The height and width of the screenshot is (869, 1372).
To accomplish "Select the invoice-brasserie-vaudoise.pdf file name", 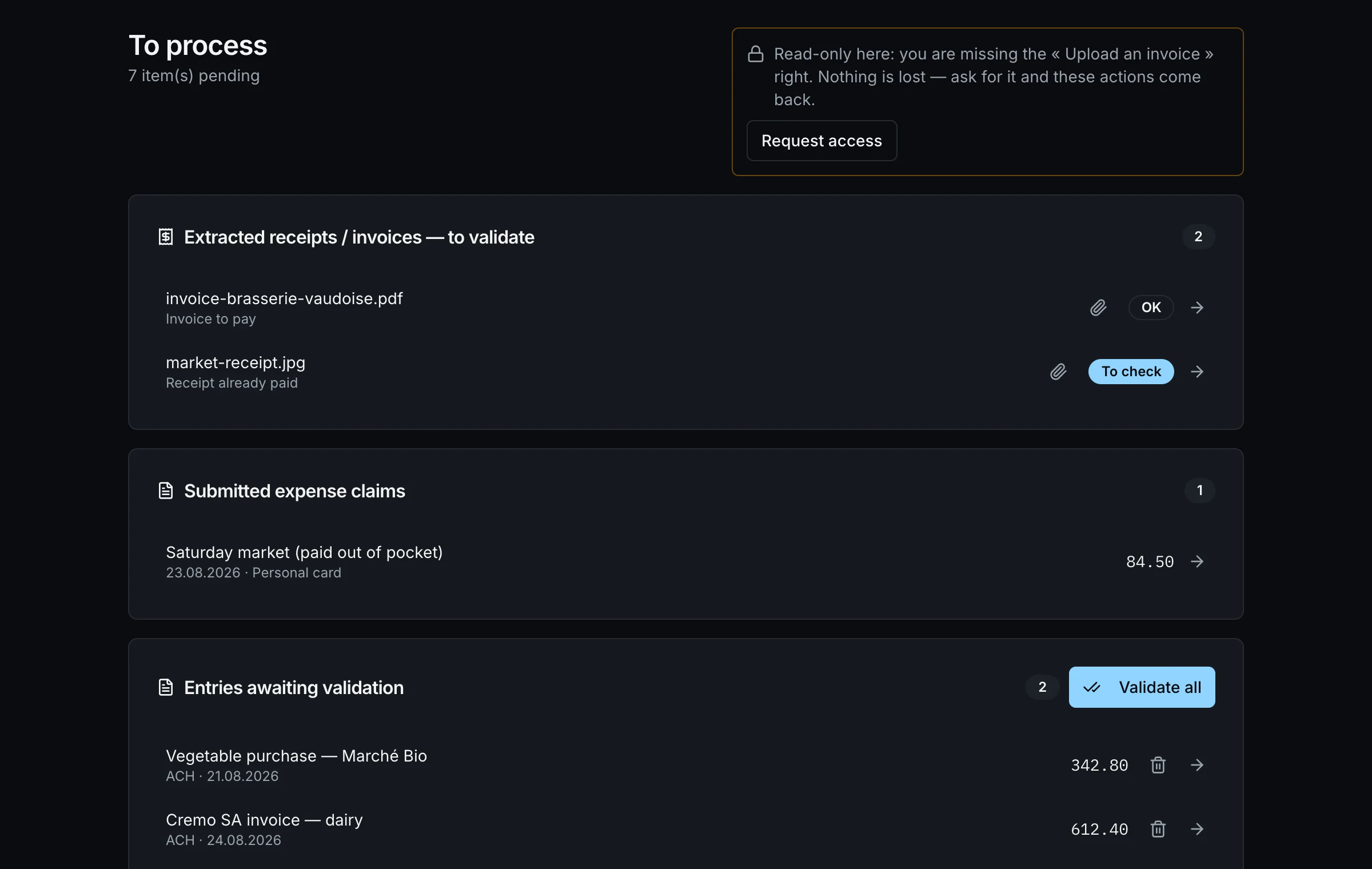I will (x=284, y=298).
